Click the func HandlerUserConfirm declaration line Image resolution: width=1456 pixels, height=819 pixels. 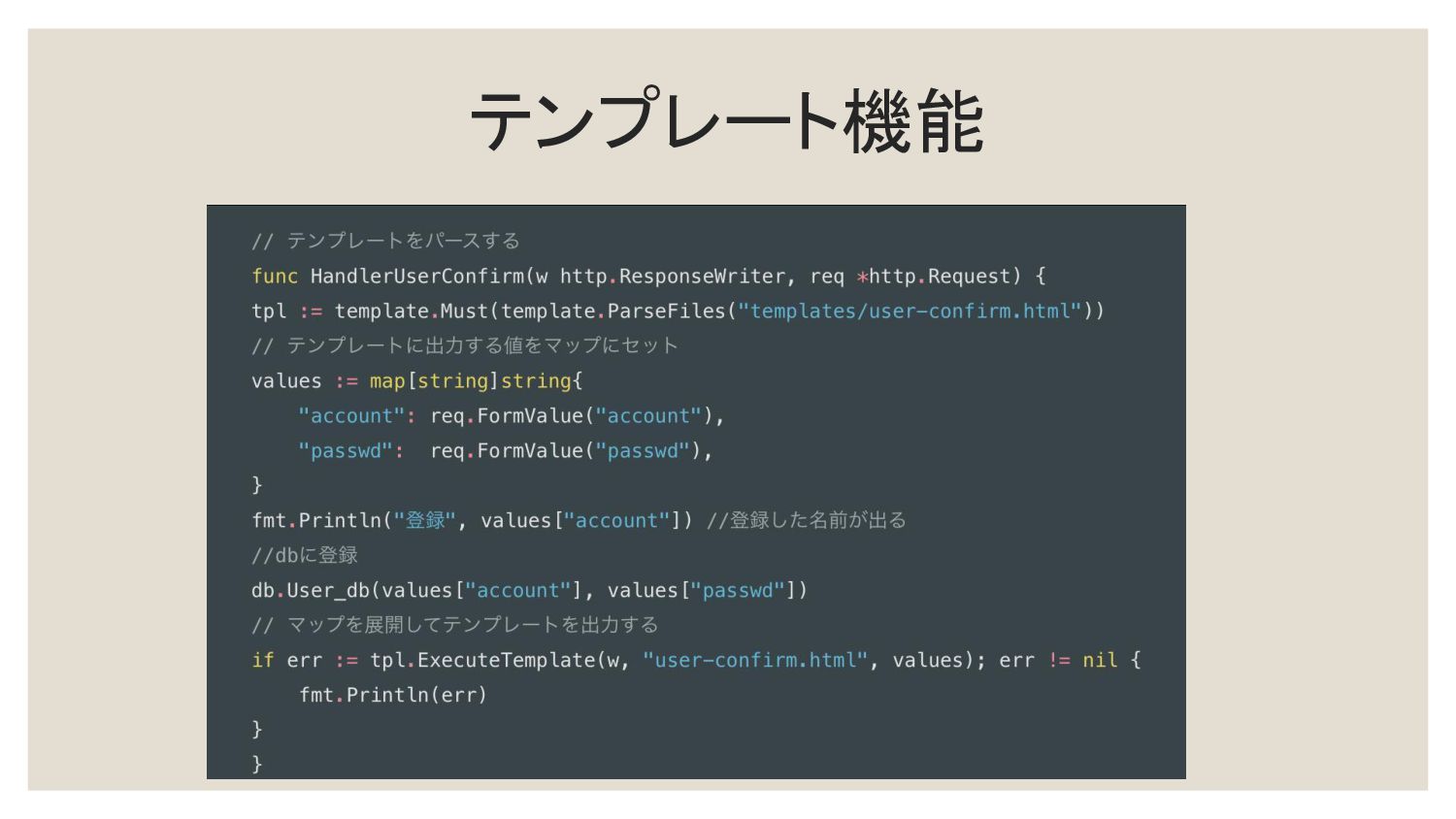tap(648, 276)
